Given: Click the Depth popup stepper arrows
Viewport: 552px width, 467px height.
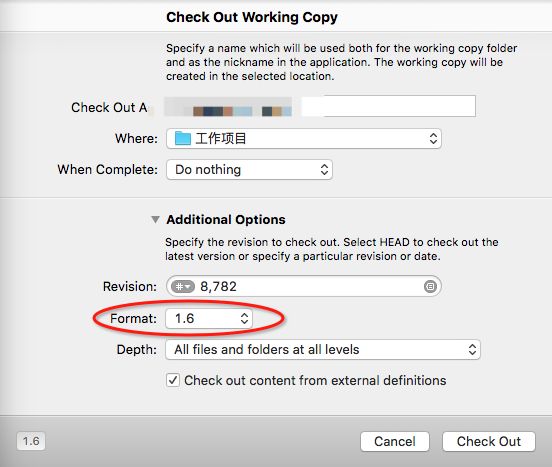Looking at the screenshot, I should pyautogui.click(x=472, y=349).
